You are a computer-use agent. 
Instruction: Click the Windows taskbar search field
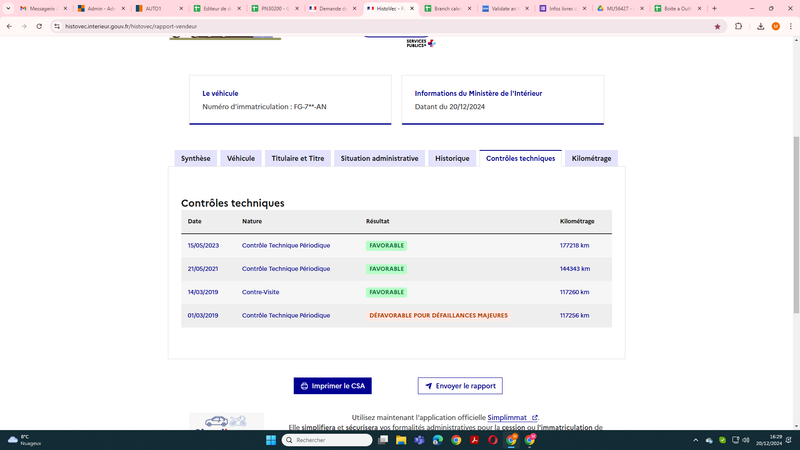(x=327, y=440)
